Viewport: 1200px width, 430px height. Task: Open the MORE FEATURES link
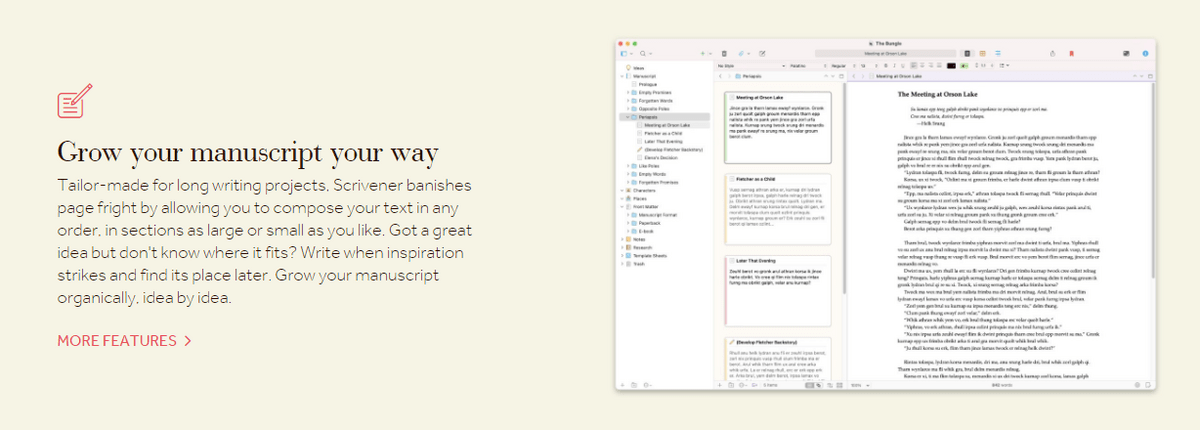click(x=124, y=340)
